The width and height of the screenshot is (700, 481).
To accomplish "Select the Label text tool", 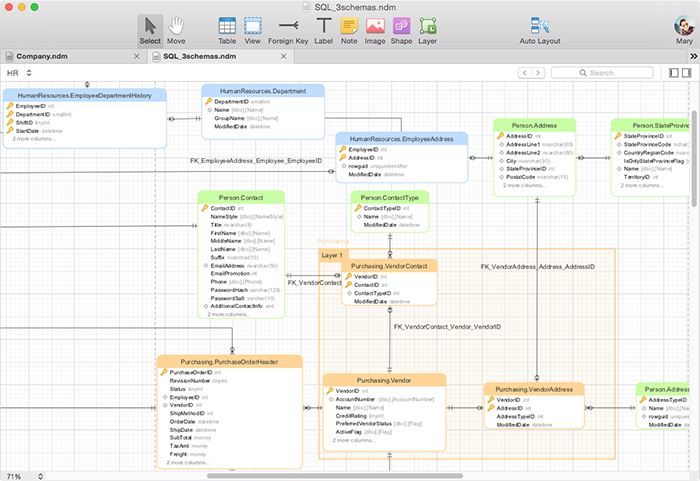I will click(324, 30).
